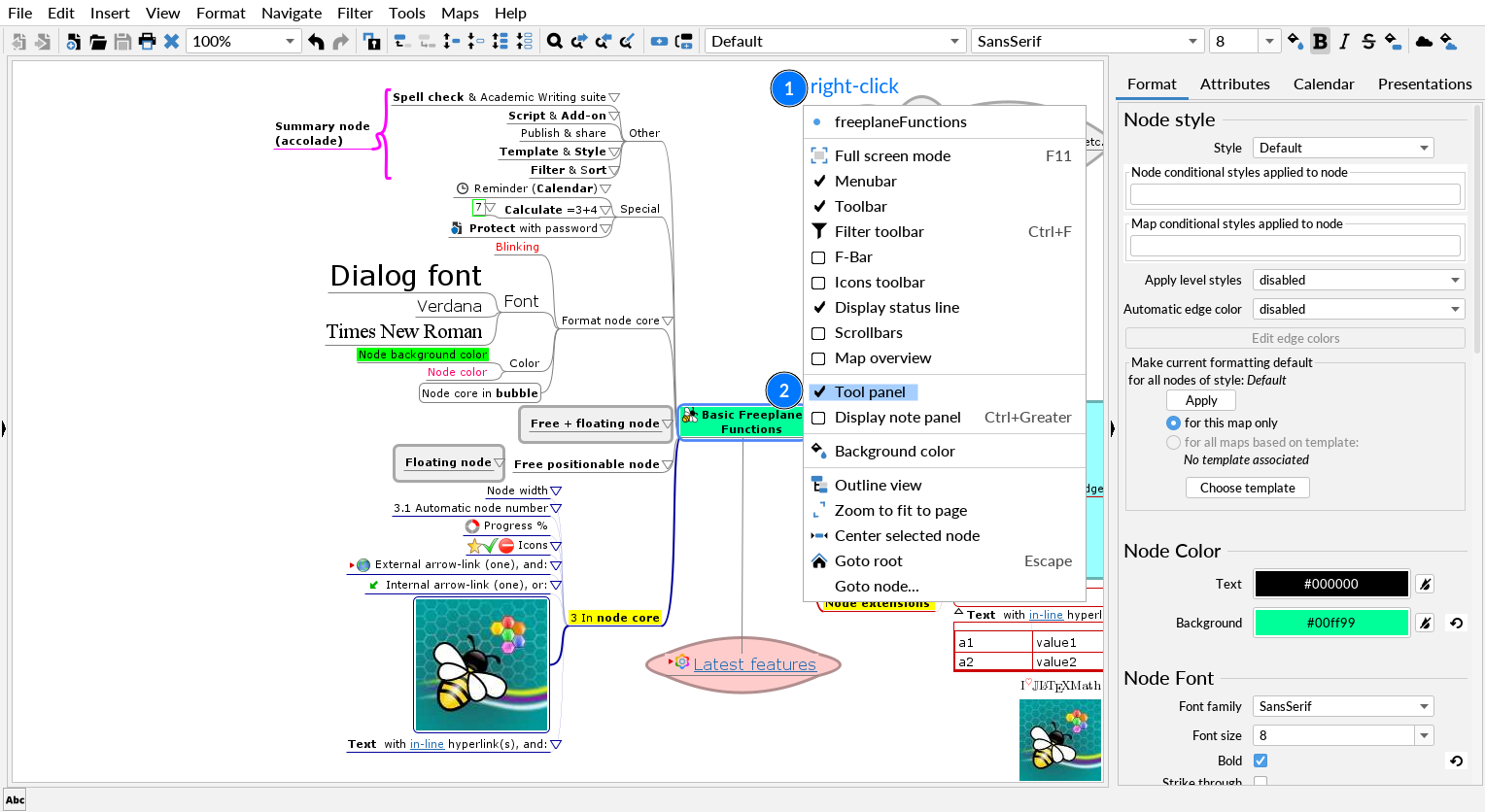Select 'for this map only' radio button
This screenshot has height=812, width=1485.
[x=1173, y=423]
